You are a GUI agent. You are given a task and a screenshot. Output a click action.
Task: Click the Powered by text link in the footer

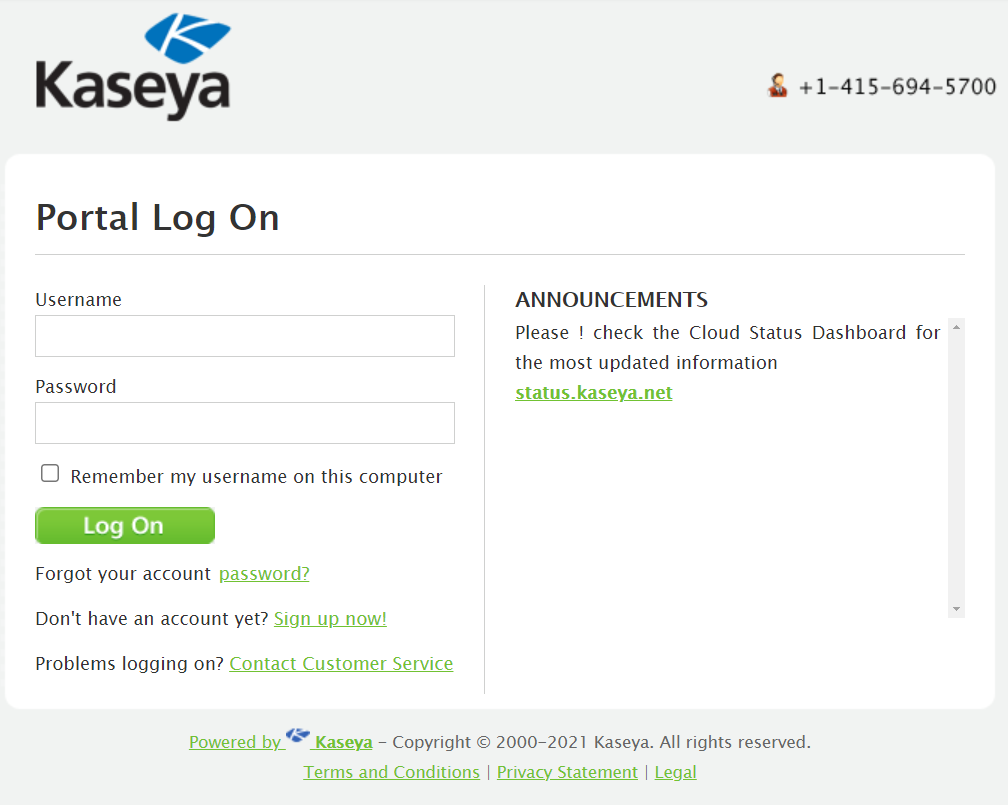(235, 743)
